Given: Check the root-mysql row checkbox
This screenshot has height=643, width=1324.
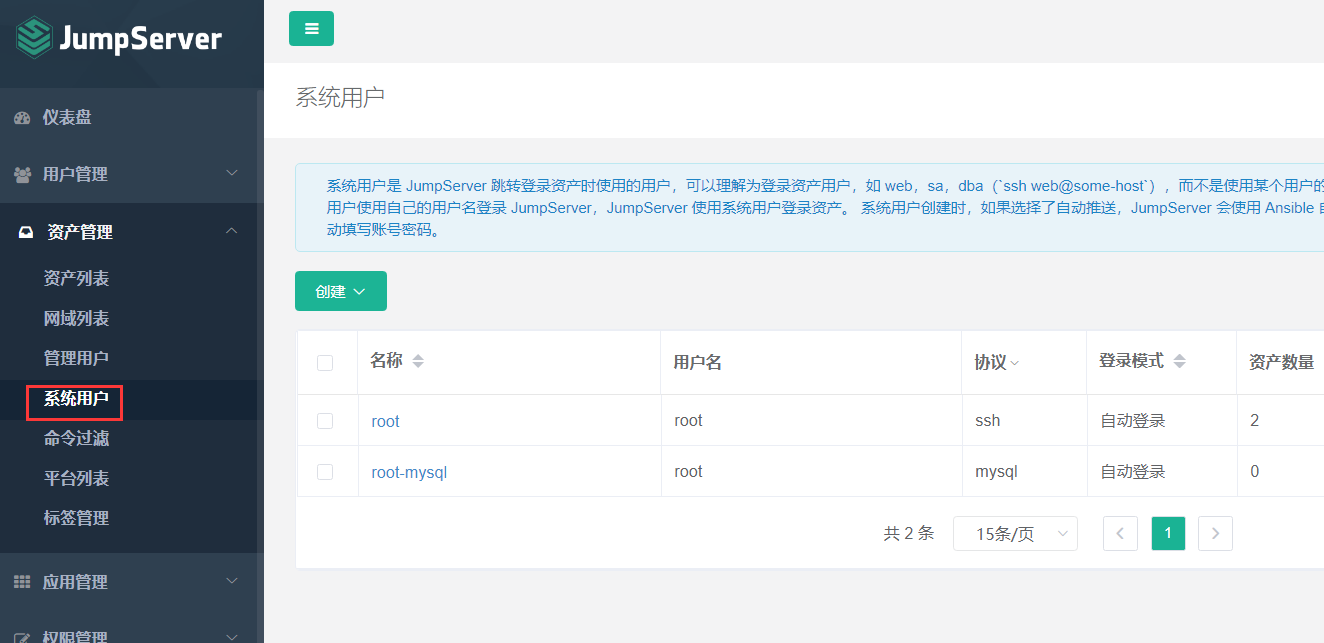Looking at the screenshot, I should (325, 471).
